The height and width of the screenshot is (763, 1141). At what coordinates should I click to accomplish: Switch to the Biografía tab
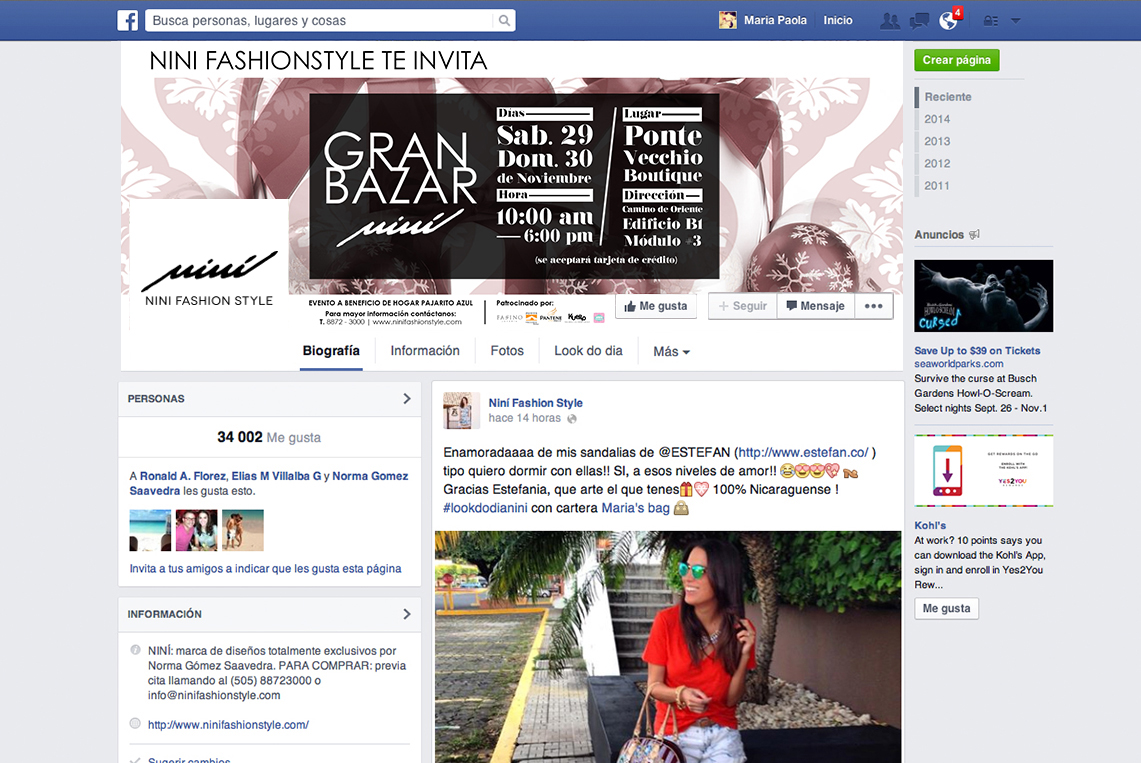point(331,351)
